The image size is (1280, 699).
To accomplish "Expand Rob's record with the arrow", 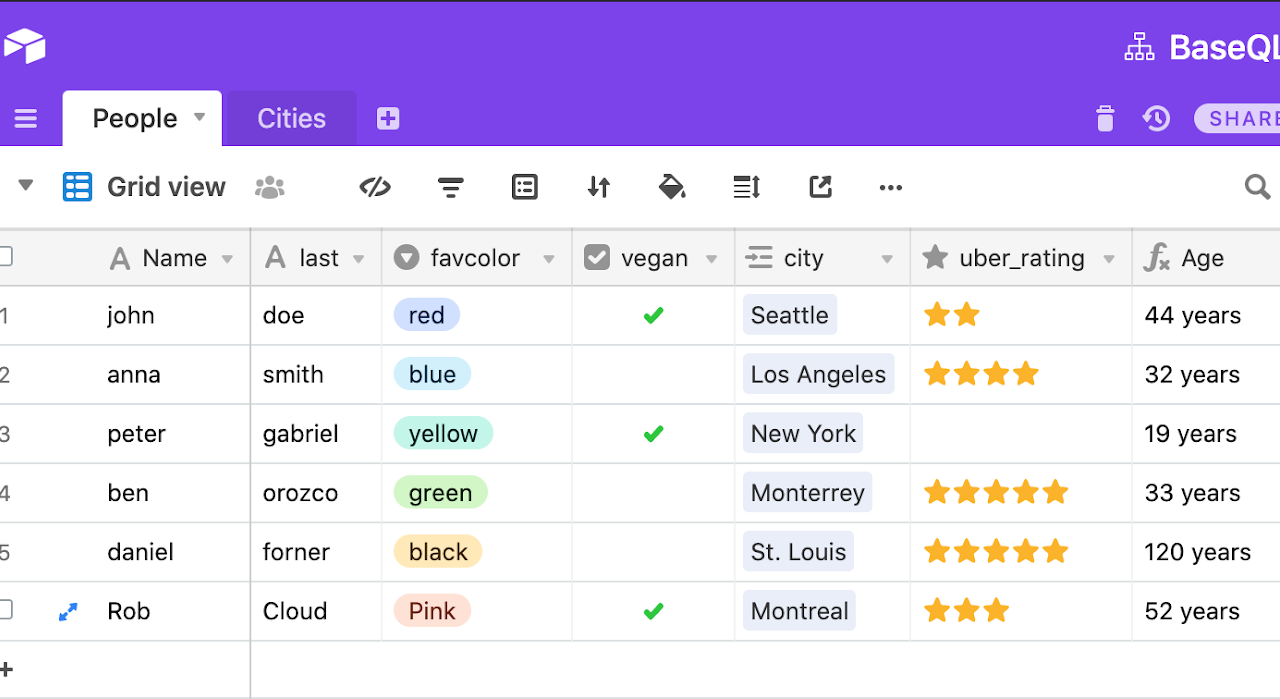I will click(x=67, y=611).
